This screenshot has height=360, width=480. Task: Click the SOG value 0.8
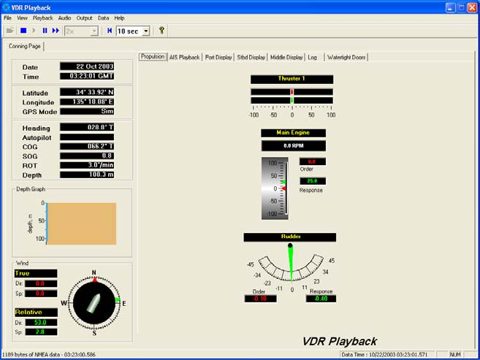[x=87, y=156]
